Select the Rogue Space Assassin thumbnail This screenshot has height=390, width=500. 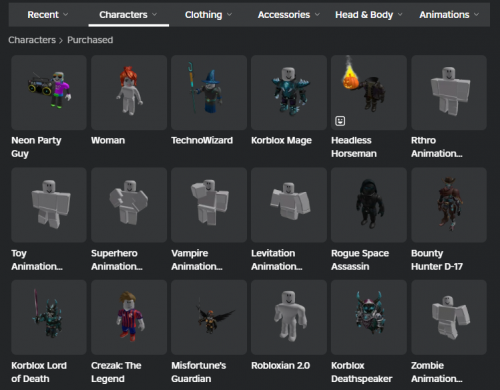click(369, 205)
